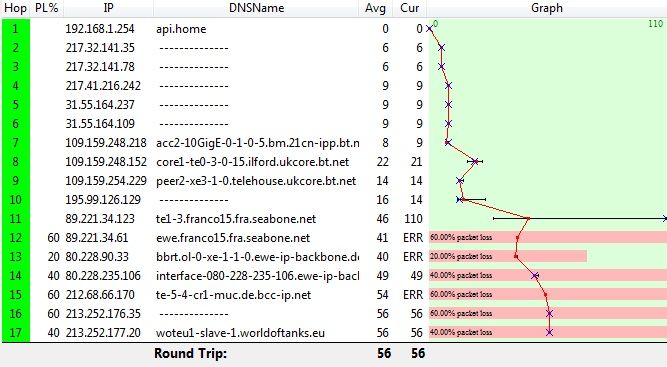Click IP address 89.221.34.123
Image resolution: width=667 pixels, height=367 pixels.
pos(100,219)
